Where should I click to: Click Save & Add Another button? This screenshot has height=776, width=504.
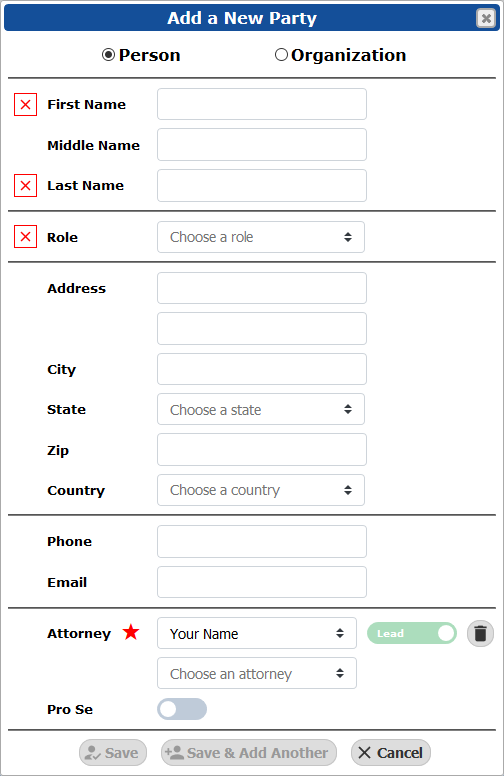(x=249, y=753)
